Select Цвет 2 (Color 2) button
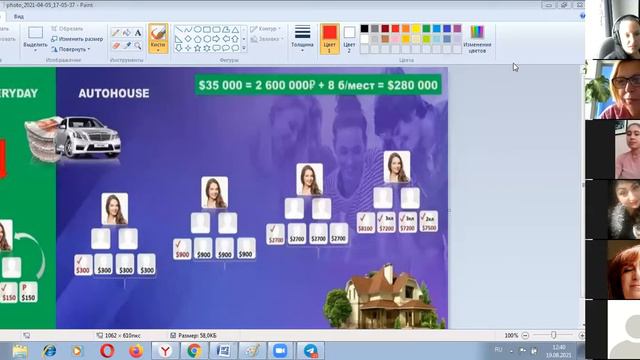 click(349, 39)
